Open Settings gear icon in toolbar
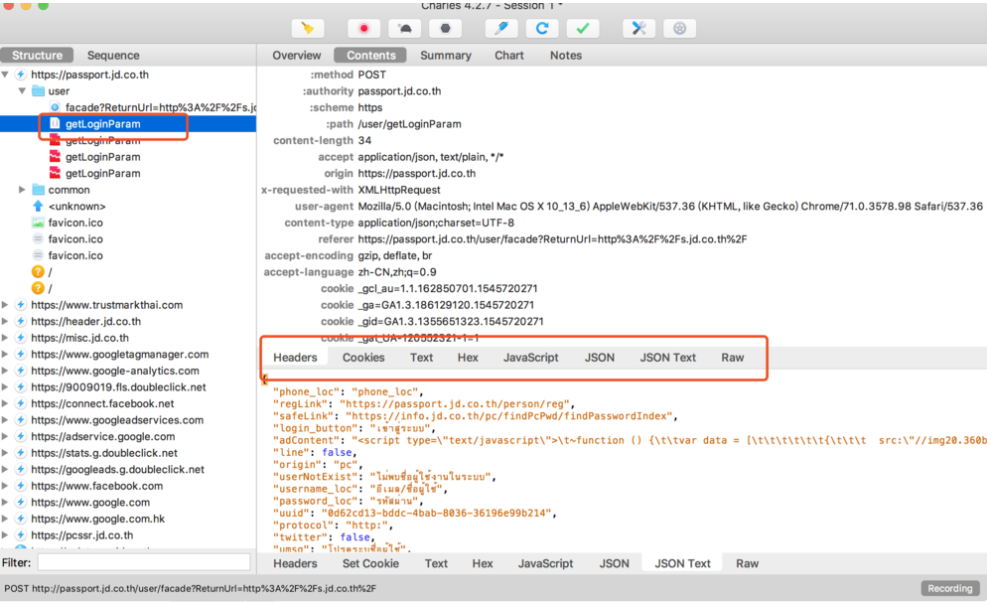987x602 pixels. coord(680,28)
